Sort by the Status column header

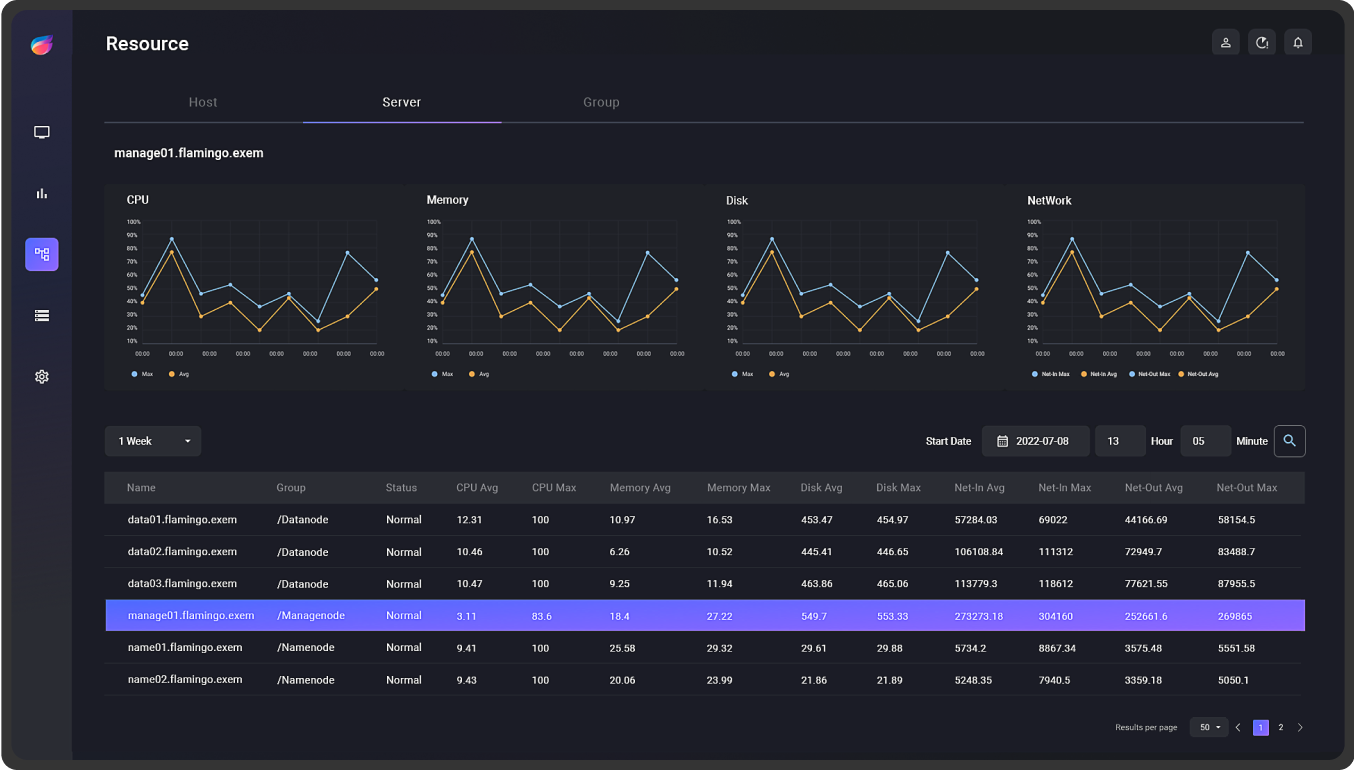point(401,488)
